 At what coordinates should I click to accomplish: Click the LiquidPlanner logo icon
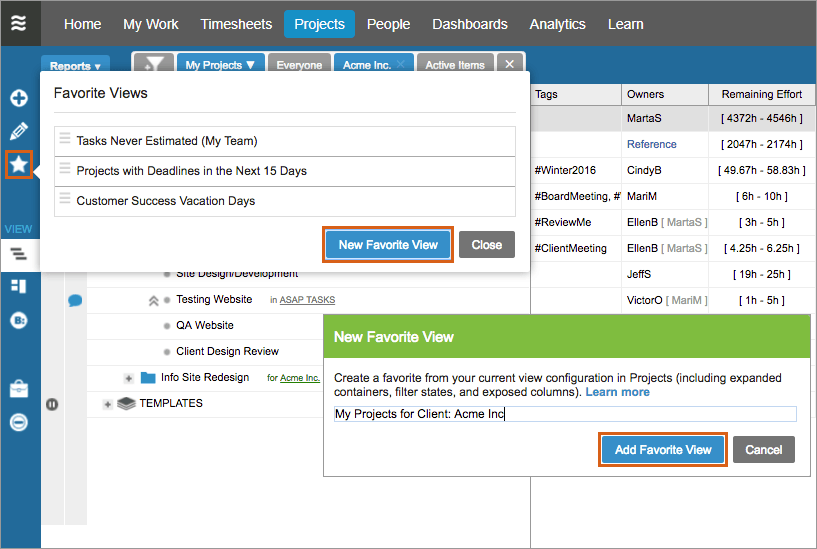pos(19,24)
